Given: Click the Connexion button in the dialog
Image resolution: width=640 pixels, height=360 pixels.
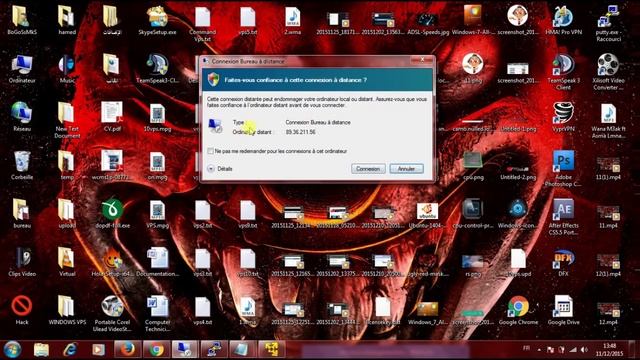Looking at the screenshot, I should [368, 169].
